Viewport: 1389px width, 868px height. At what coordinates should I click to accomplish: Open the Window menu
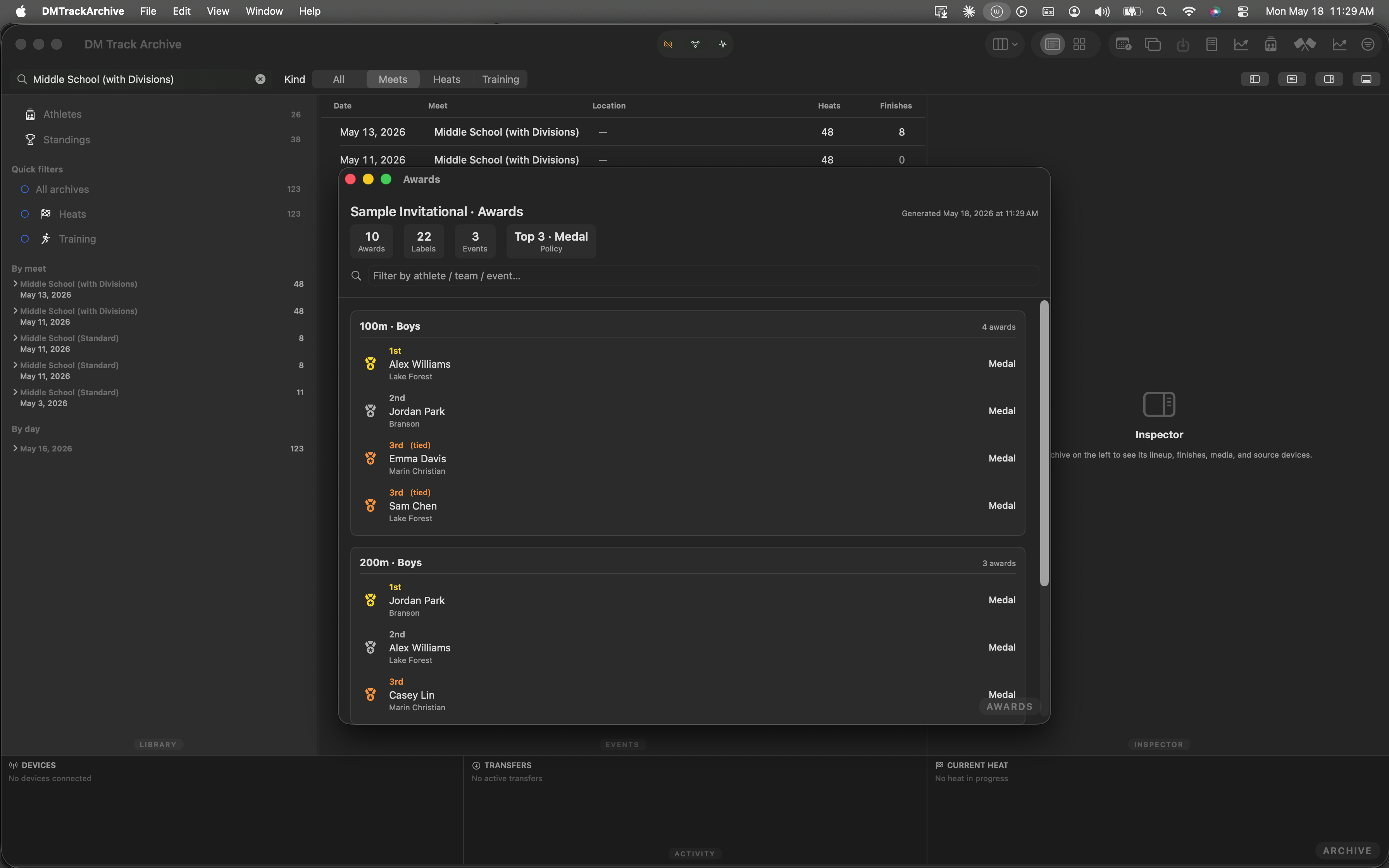click(264, 12)
